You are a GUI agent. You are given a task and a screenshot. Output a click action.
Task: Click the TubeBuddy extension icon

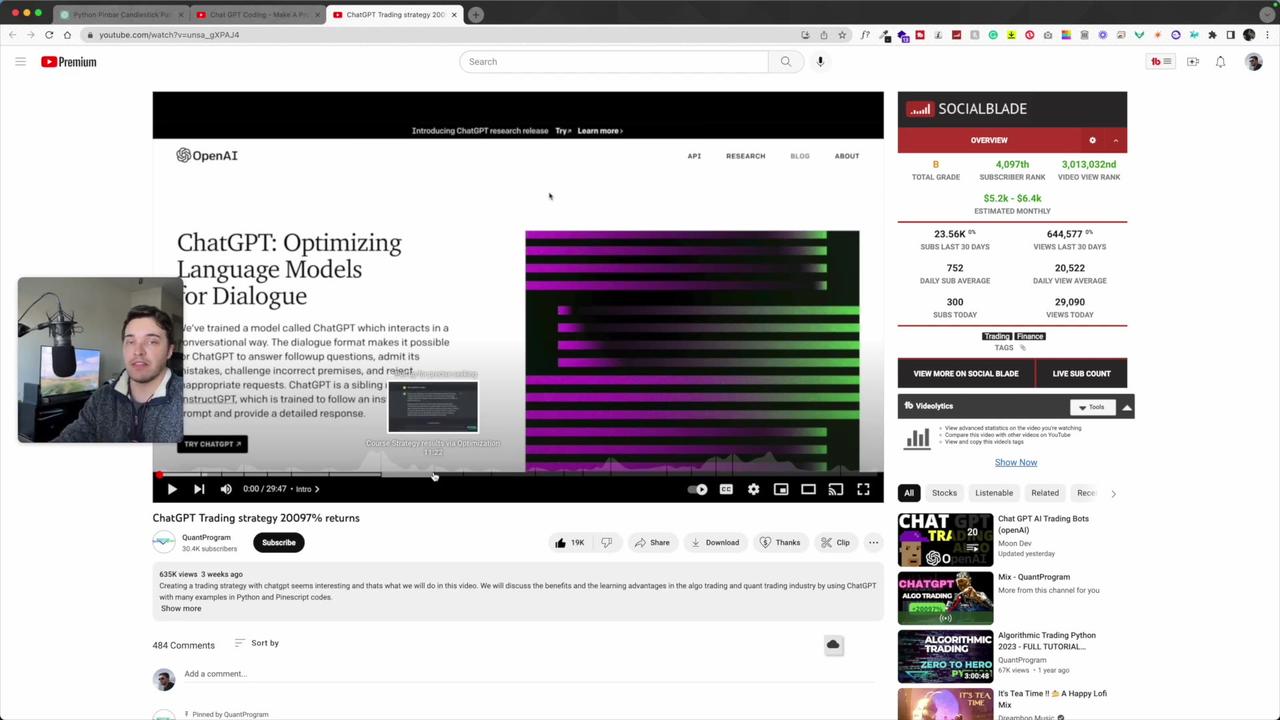1157,61
